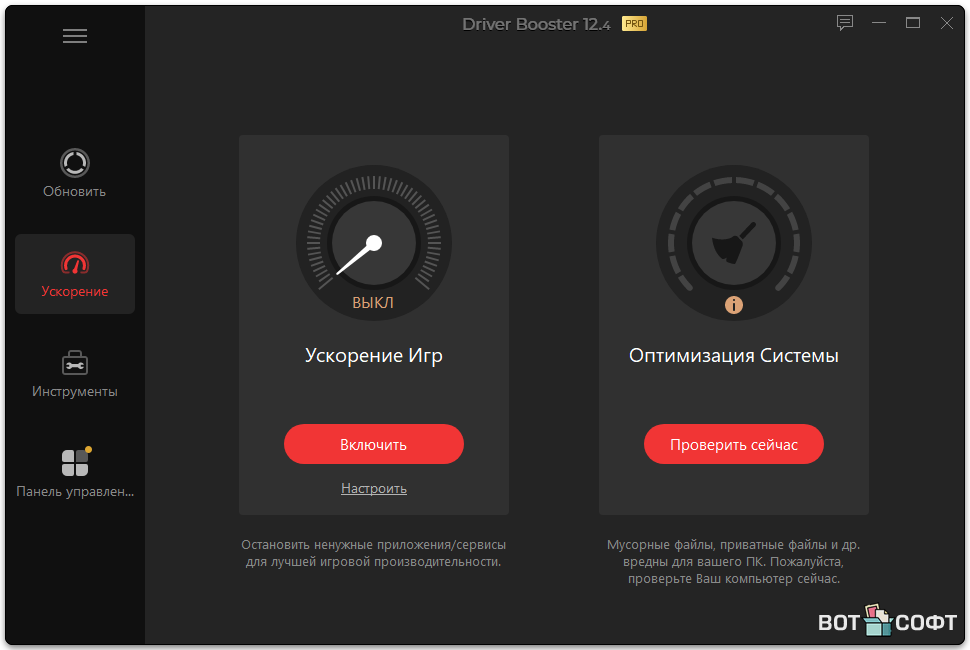Click the game boost speedometer gauge
The width and height of the screenshot is (970, 650).
374,242
